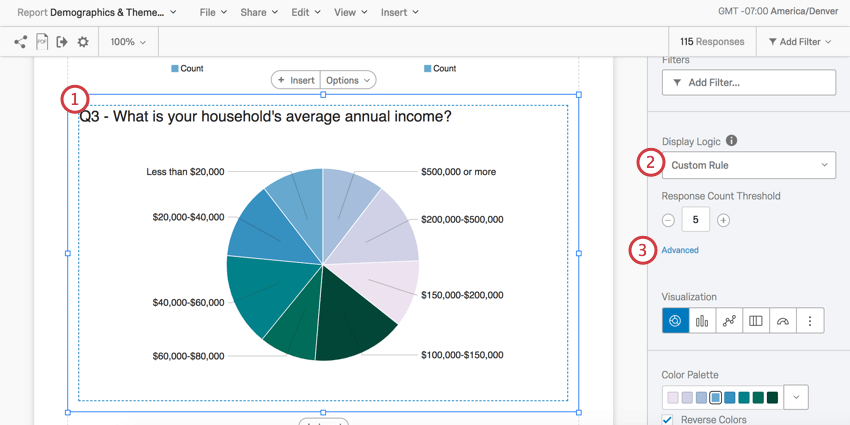
Task: Increase the response count threshold
Action: pos(723,220)
